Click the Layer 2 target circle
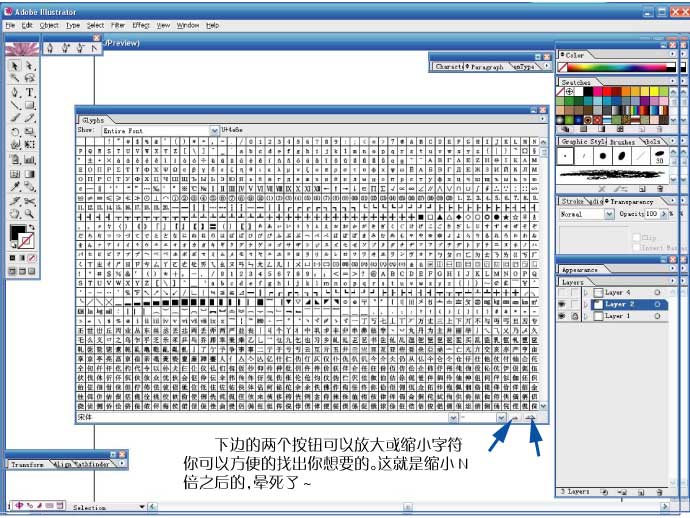690x518 pixels. [657, 304]
